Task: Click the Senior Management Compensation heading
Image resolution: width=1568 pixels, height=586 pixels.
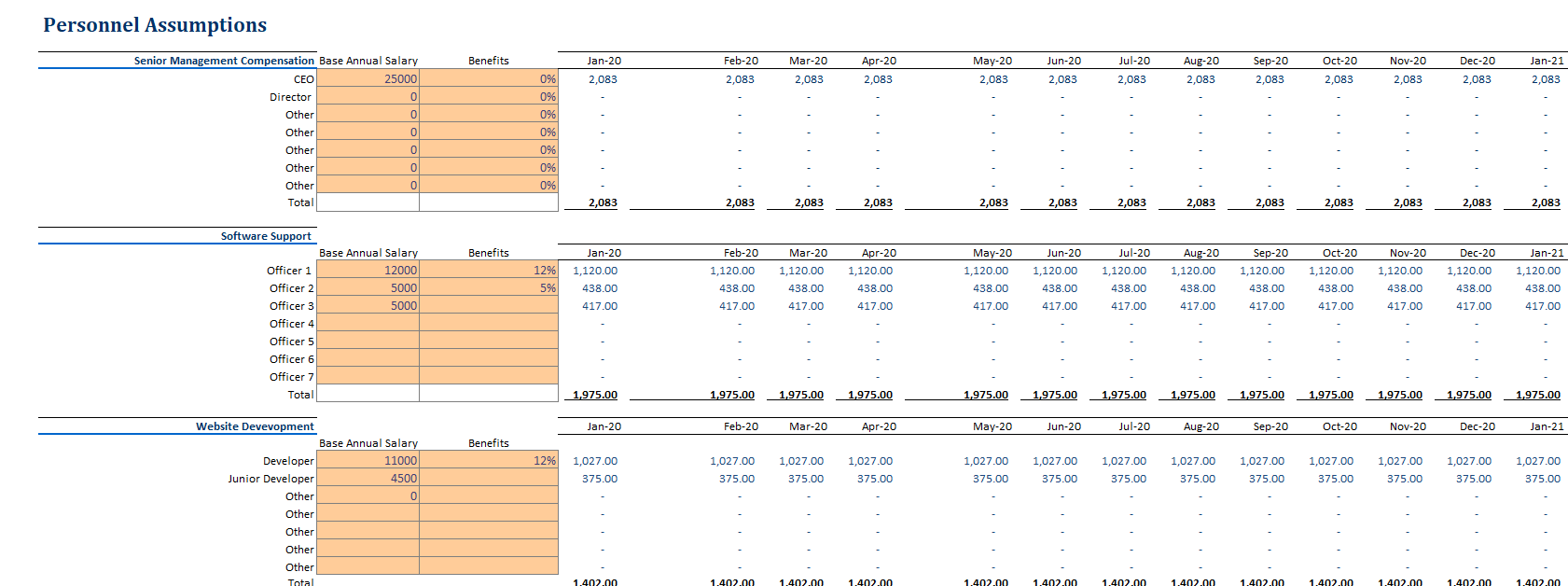Action: point(224,61)
